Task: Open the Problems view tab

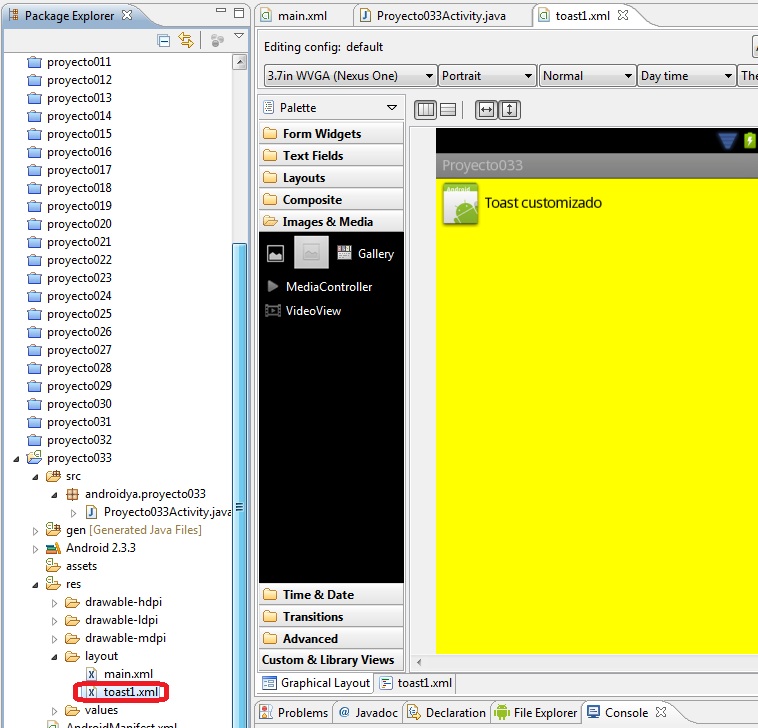Action: pos(294,713)
